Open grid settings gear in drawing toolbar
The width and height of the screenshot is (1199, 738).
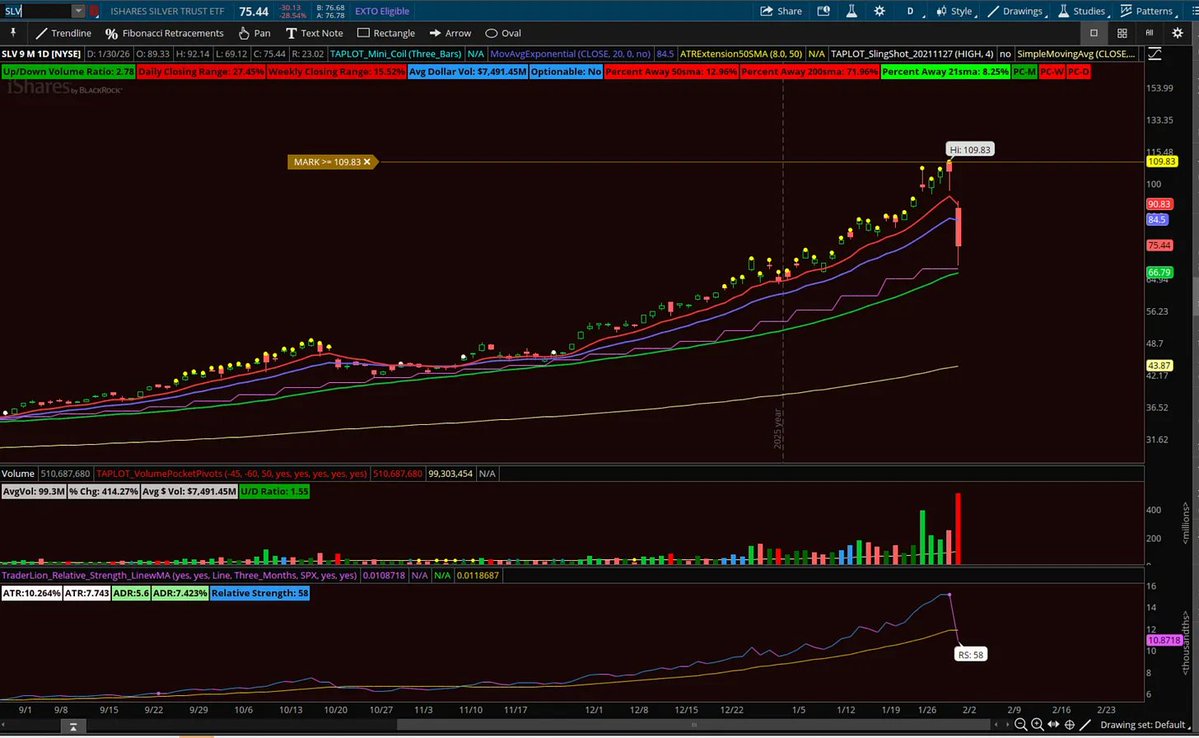point(1178,33)
